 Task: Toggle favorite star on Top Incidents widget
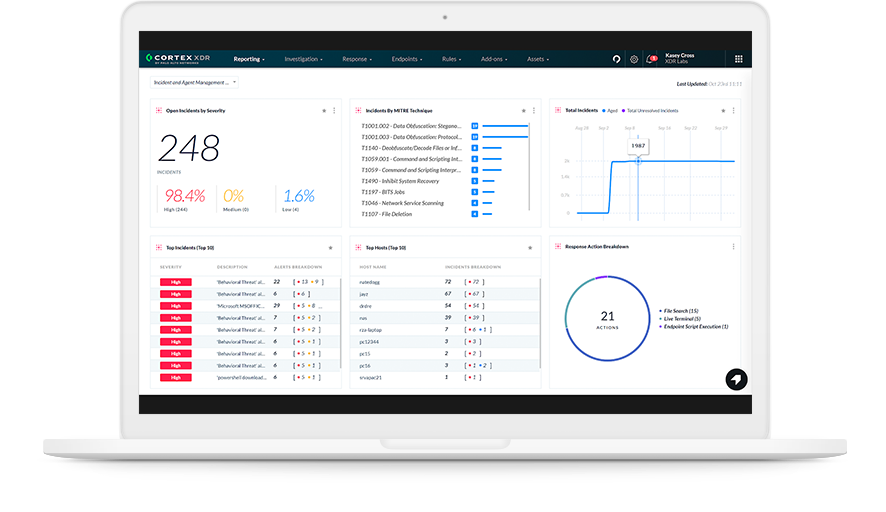[330, 247]
